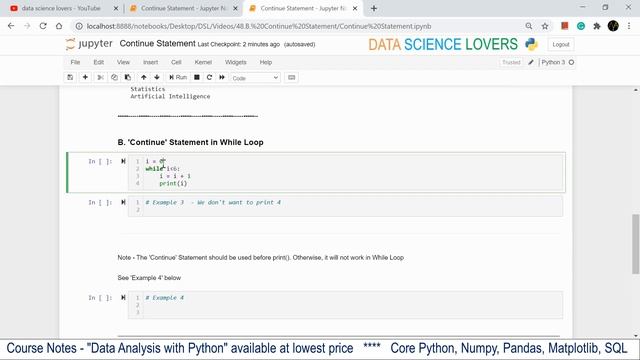Click inside the while loop code cell
Image resolution: width=640 pixels, height=360 pixels.
pyautogui.click(x=345, y=172)
